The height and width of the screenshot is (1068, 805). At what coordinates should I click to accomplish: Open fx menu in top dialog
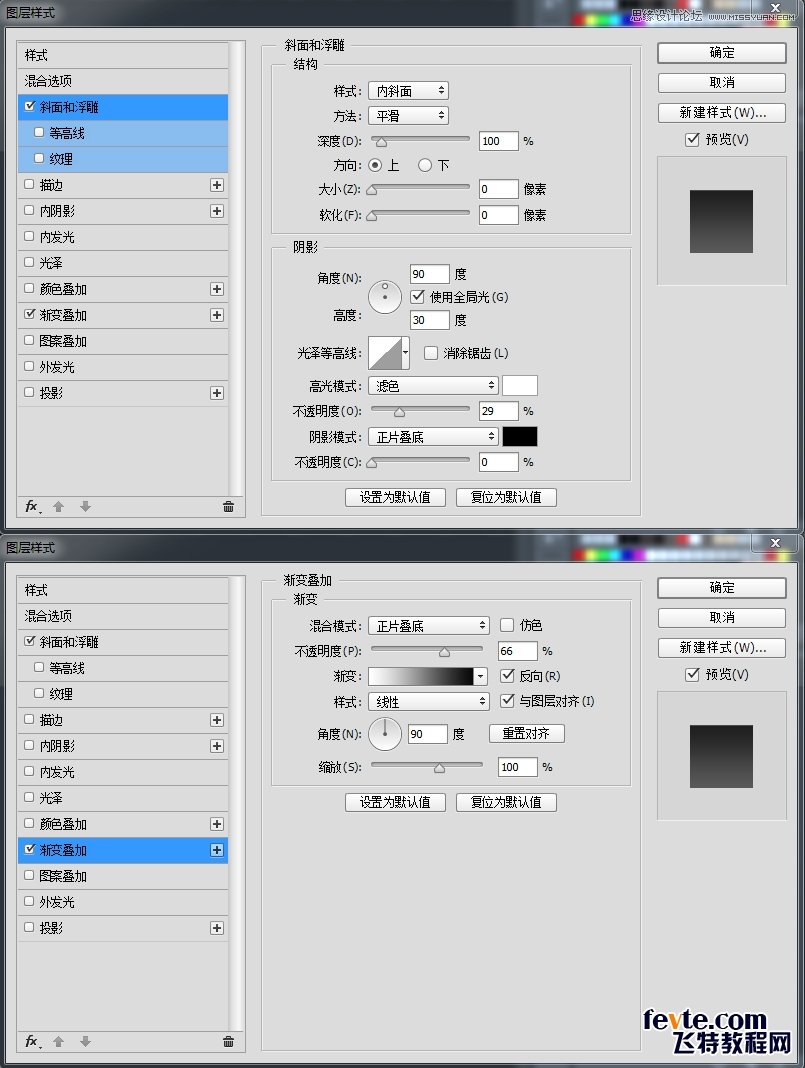tap(33, 506)
